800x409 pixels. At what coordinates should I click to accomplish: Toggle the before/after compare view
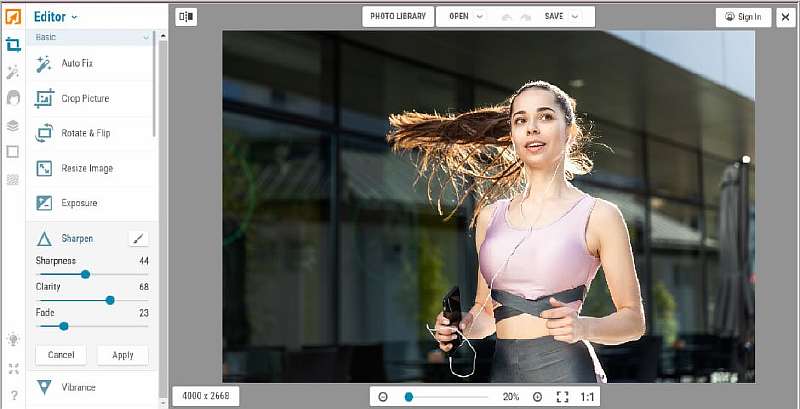point(186,16)
